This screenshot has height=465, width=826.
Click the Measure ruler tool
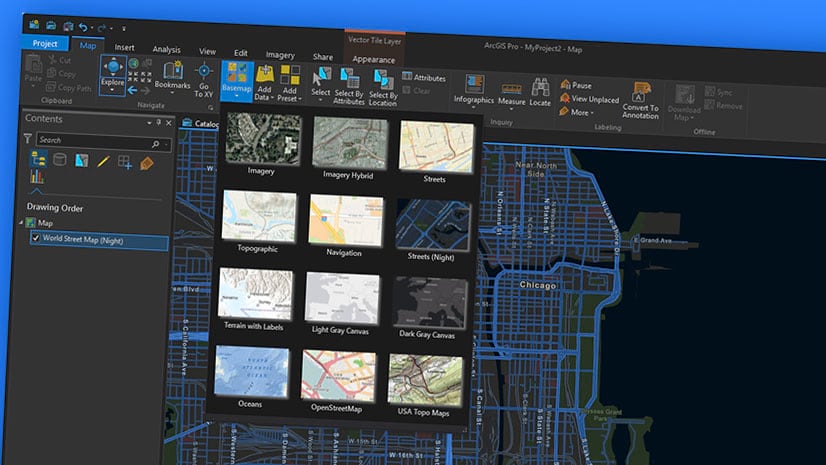point(512,93)
